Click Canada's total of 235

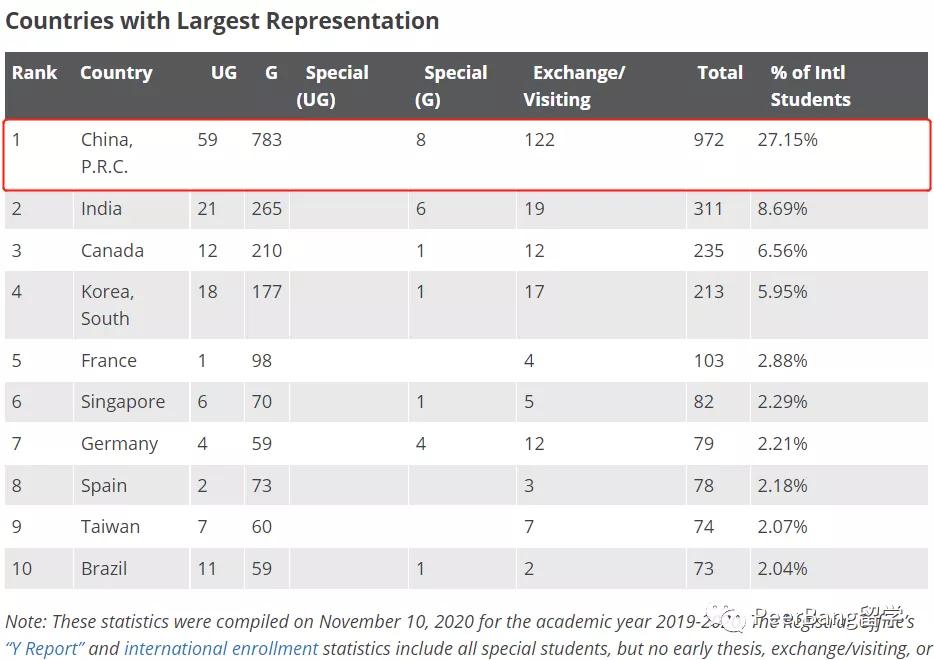tap(708, 251)
